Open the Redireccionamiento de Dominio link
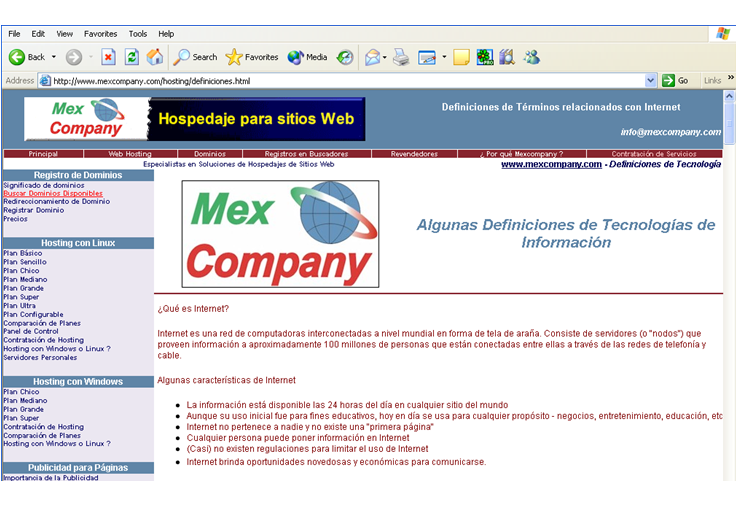The image size is (736, 508). 57,201
